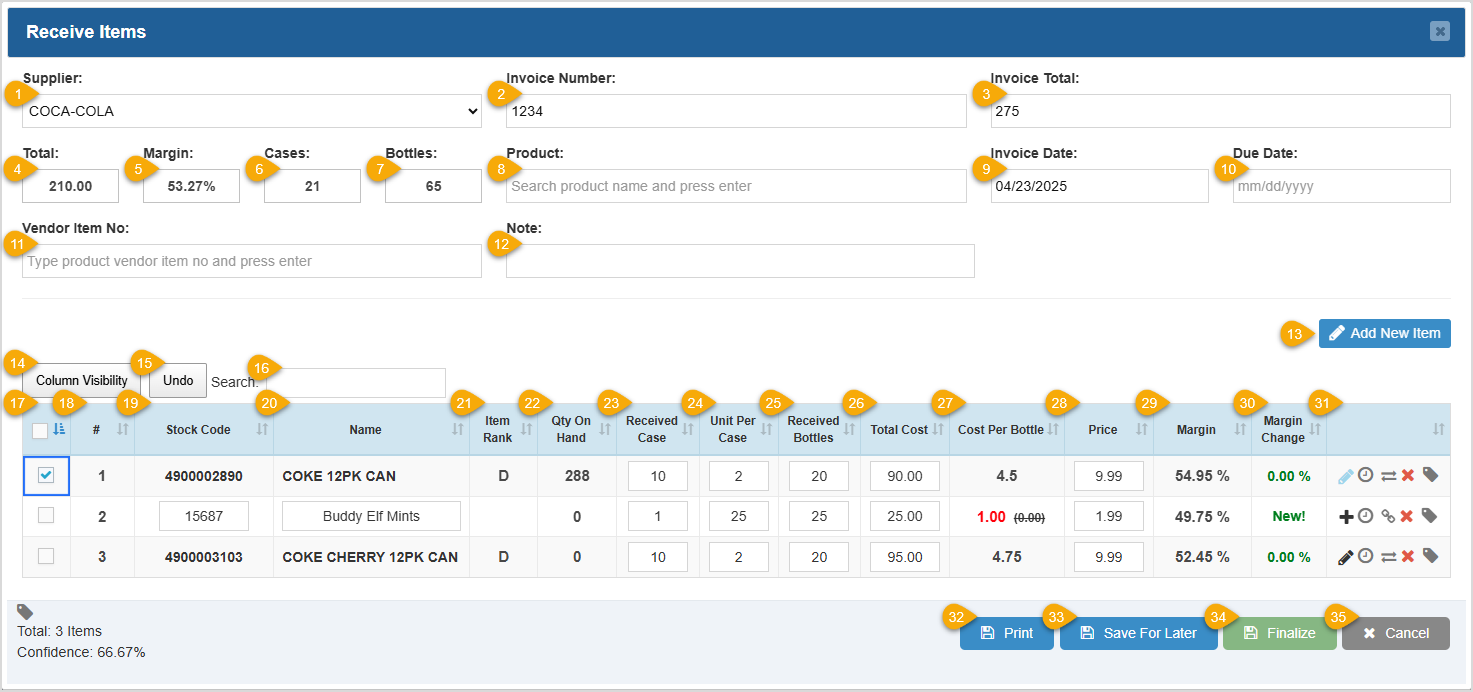Click the link icon on the Buddy Elf Mints row

tap(1387, 515)
